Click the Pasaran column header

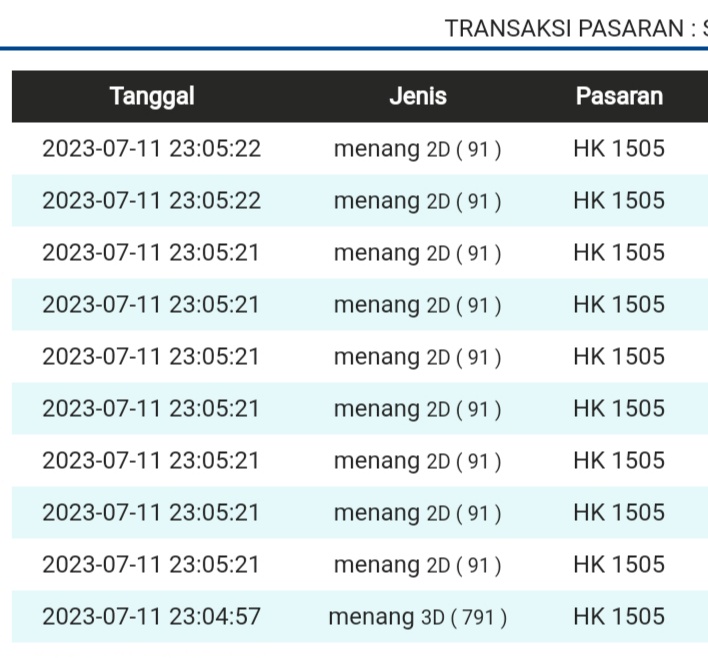click(619, 97)
